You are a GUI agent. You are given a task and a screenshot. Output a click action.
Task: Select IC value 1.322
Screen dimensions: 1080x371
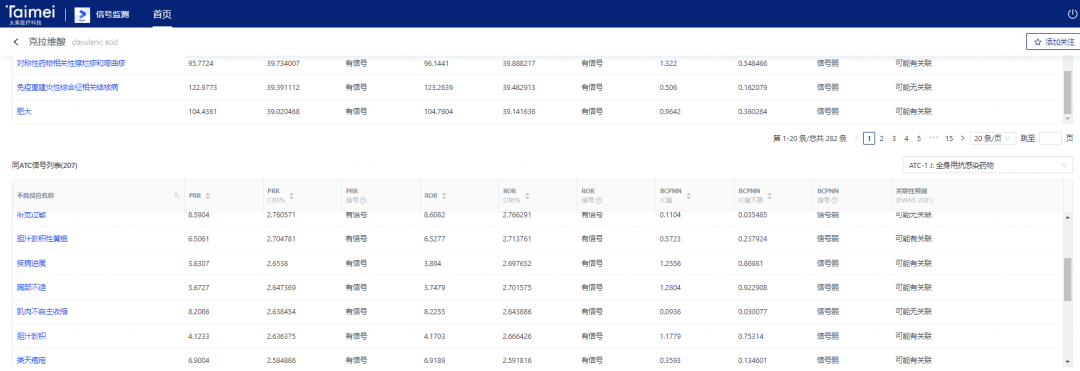point(668,63)
